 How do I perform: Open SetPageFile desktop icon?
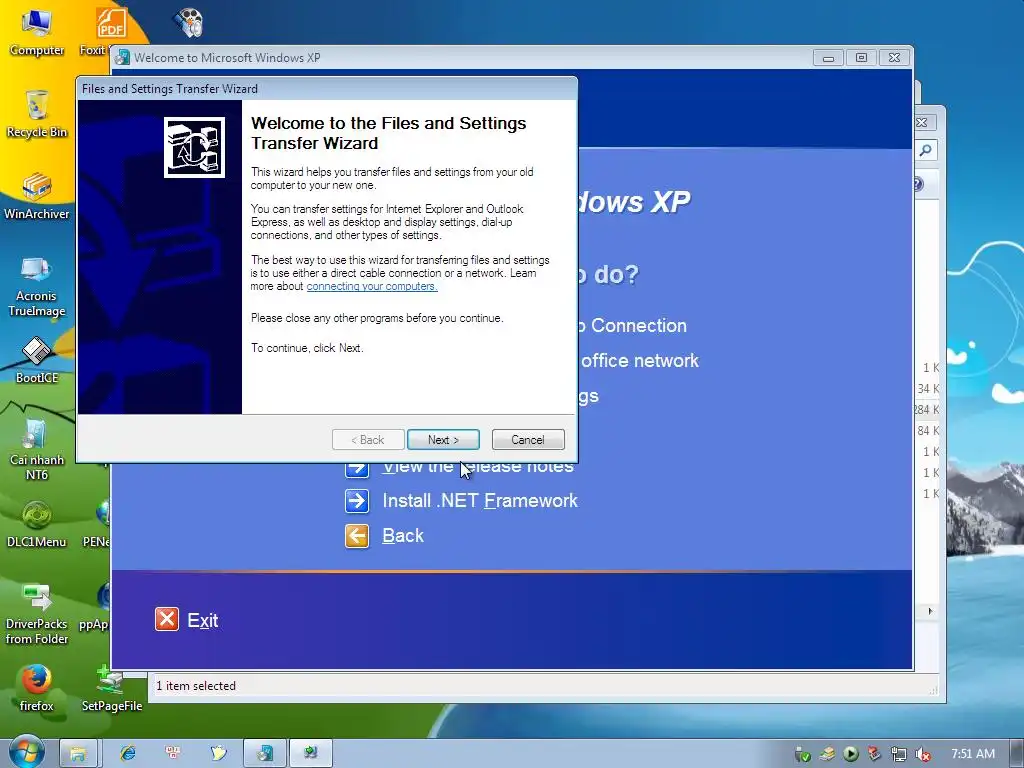(112, 689)
